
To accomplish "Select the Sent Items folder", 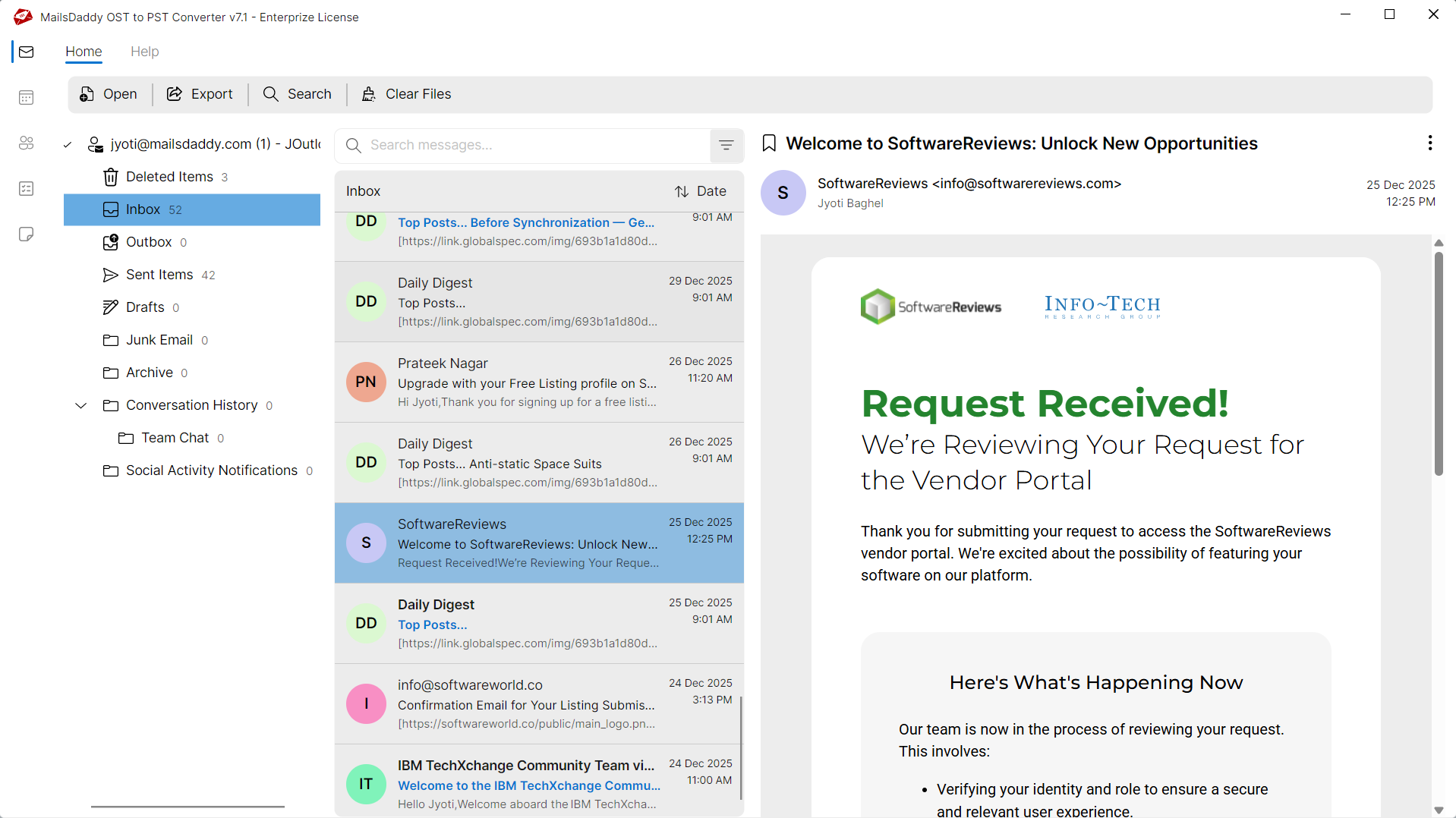I will click(192, 275).
